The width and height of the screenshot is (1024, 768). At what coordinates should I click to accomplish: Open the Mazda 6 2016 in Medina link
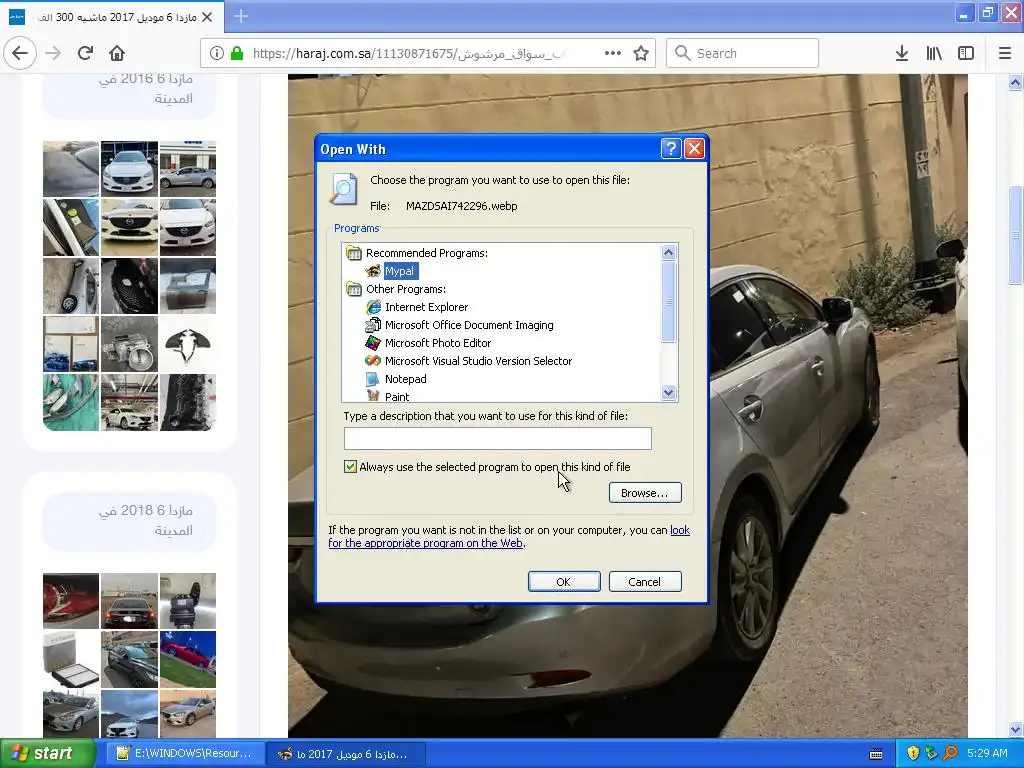tap(145, 88)
